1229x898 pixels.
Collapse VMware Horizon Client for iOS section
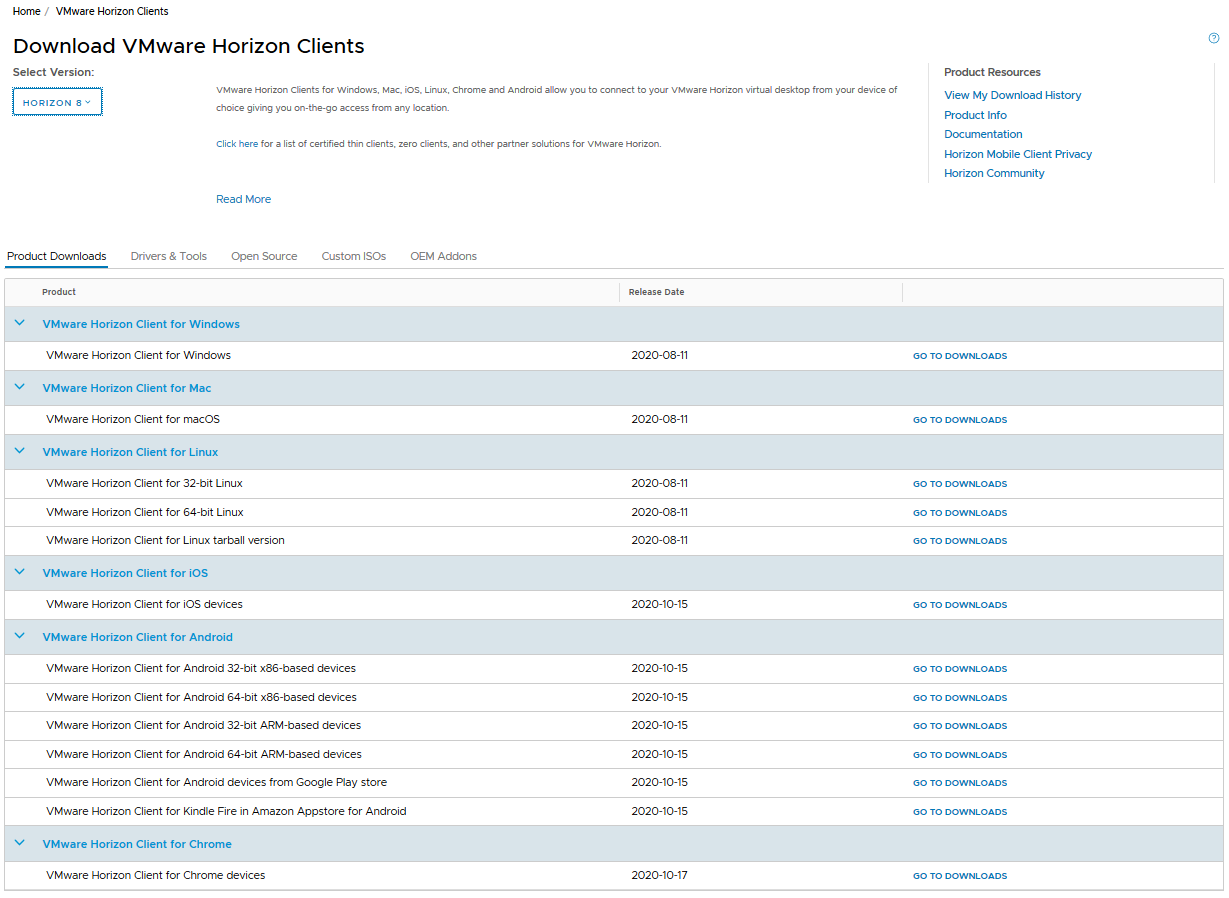click(20, 572)
